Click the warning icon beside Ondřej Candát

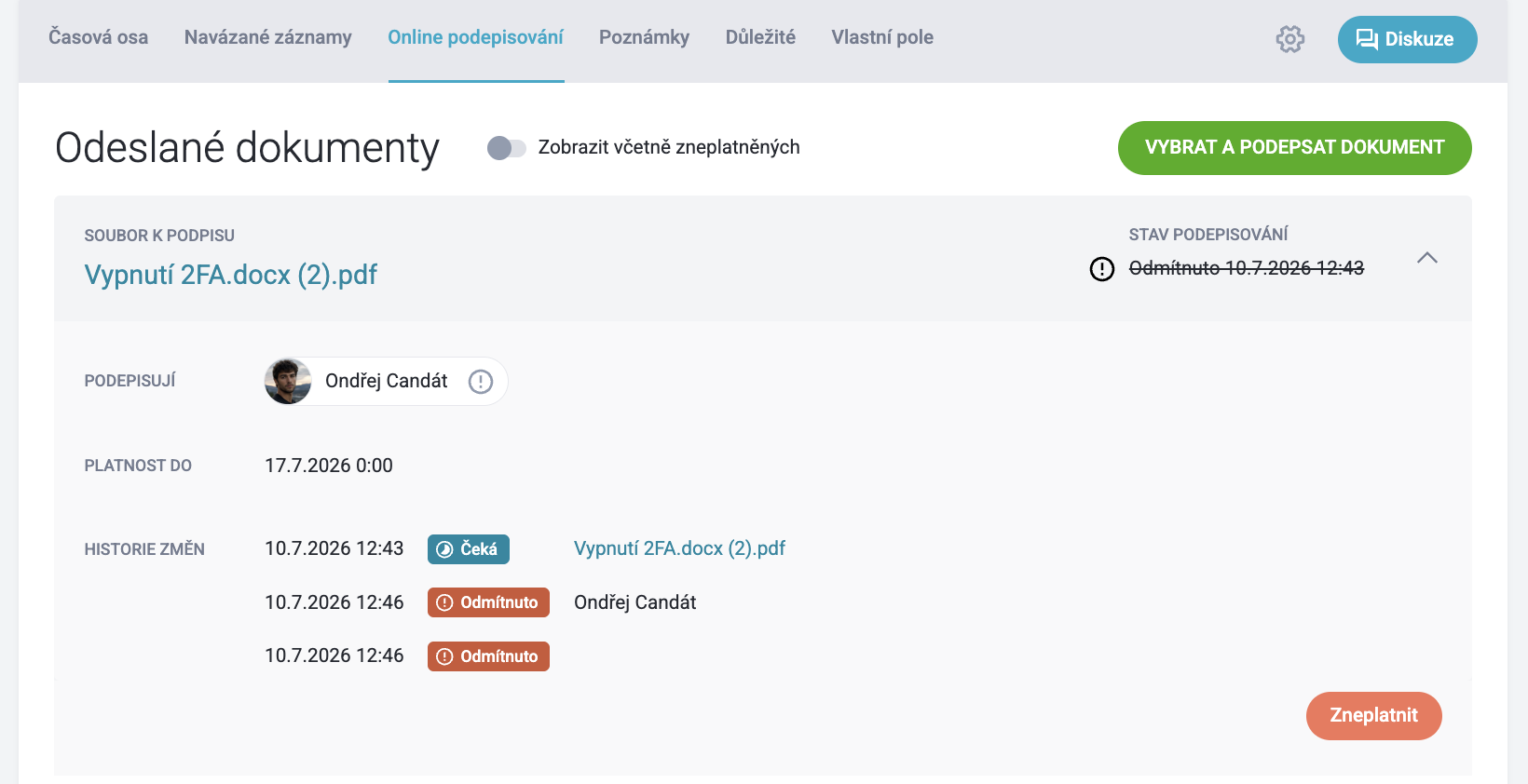pyautogui.click(x=481, y=382)
